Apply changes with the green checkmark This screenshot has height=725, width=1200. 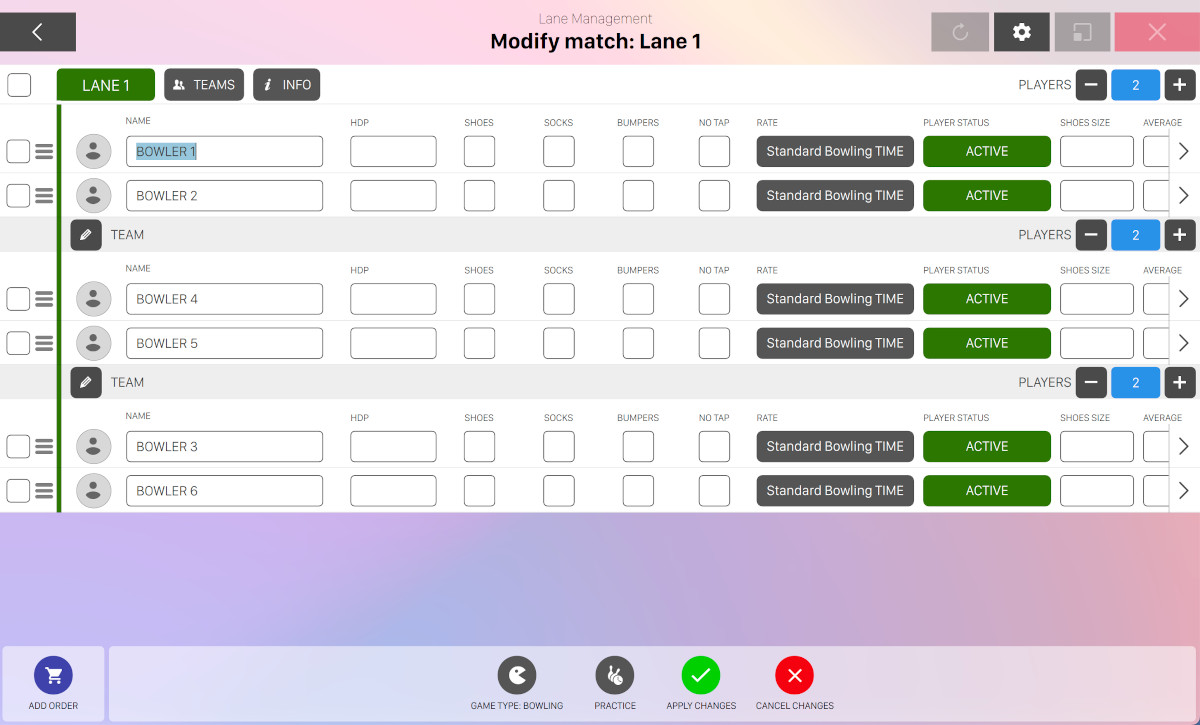point(701,676)
